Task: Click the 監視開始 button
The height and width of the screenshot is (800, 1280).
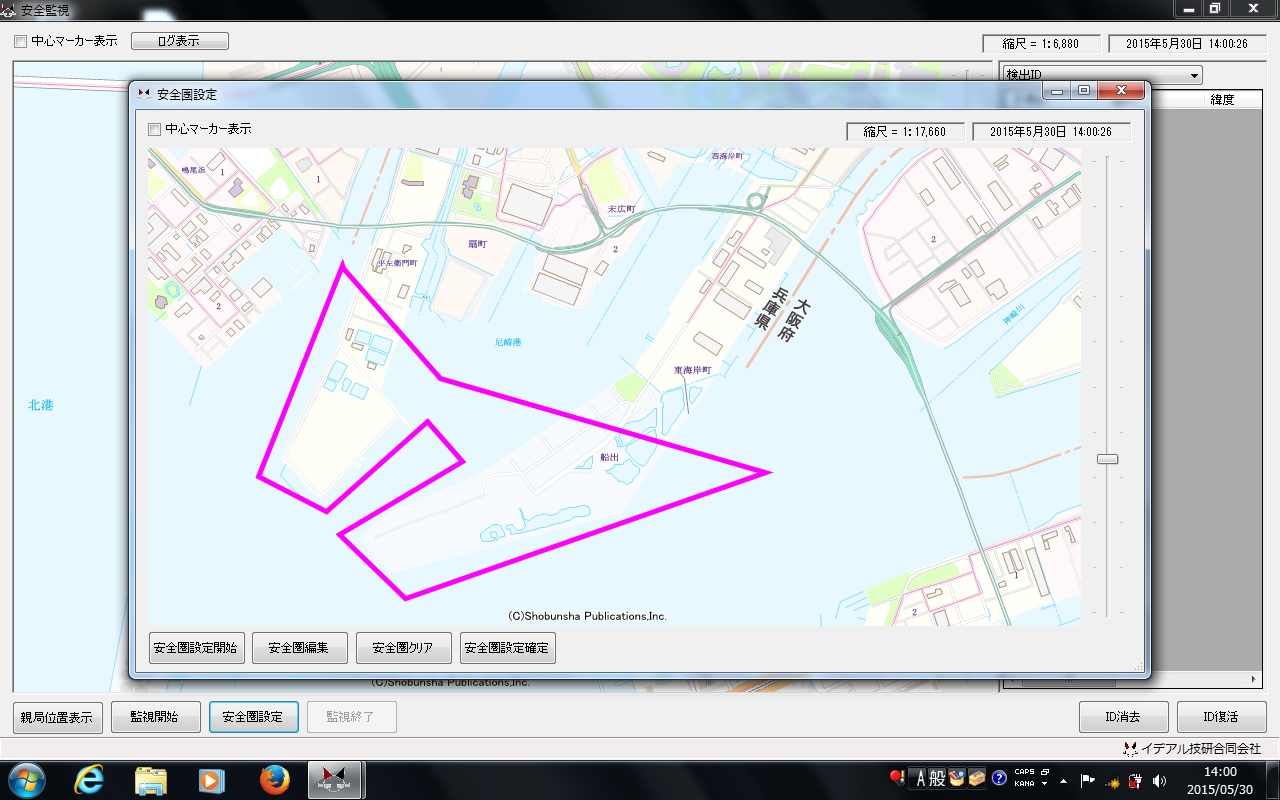Action: (154, 717)
